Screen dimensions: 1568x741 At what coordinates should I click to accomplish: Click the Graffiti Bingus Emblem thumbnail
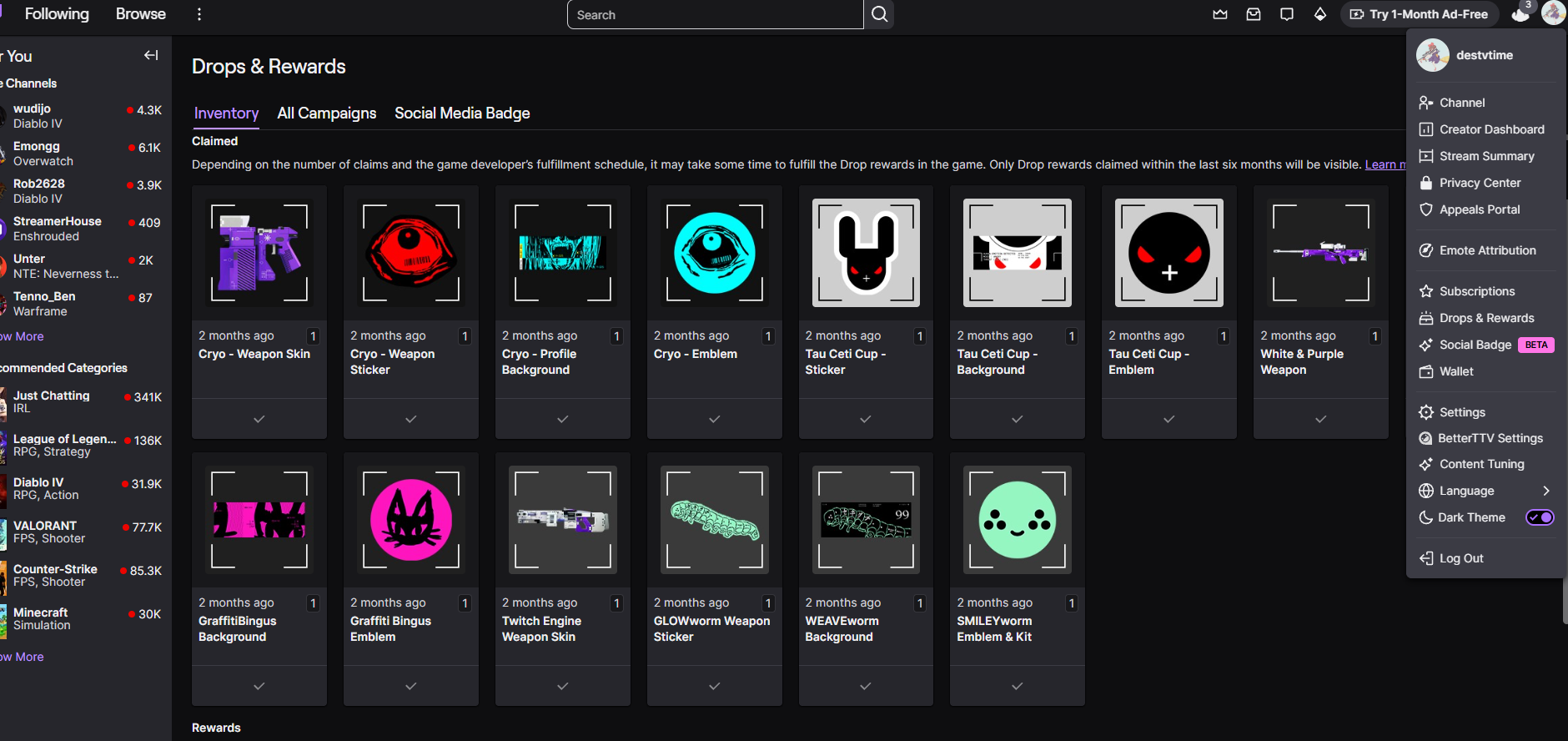[x=411, y=520]
